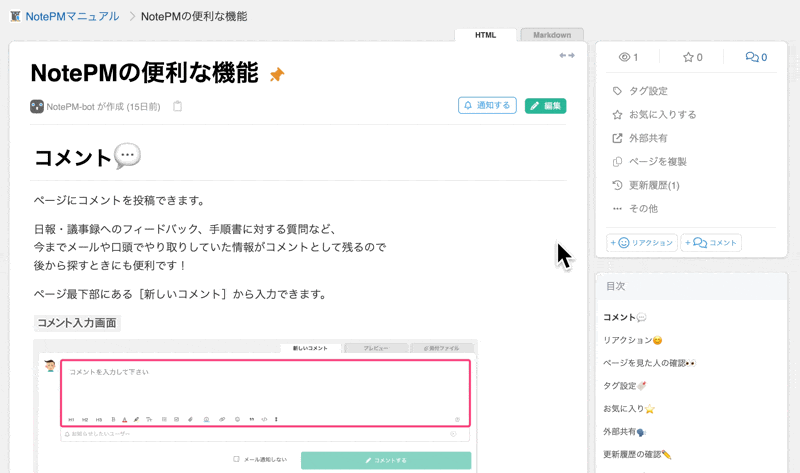Screen dimensions: 800x473
Task: Click the 通知する notify button
Action: point(487,106)
